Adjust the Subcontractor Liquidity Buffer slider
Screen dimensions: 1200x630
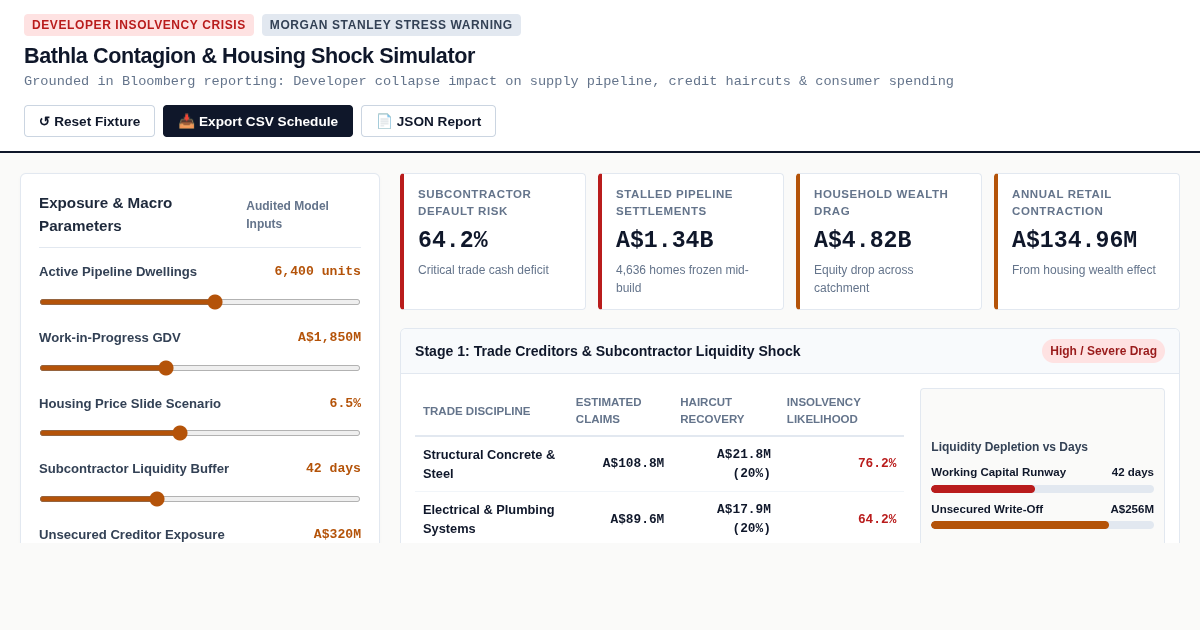[x=200, y=499]
